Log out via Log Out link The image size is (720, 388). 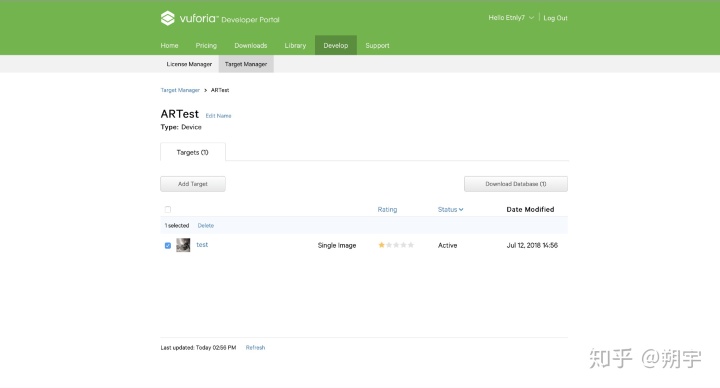coord(555,18)
